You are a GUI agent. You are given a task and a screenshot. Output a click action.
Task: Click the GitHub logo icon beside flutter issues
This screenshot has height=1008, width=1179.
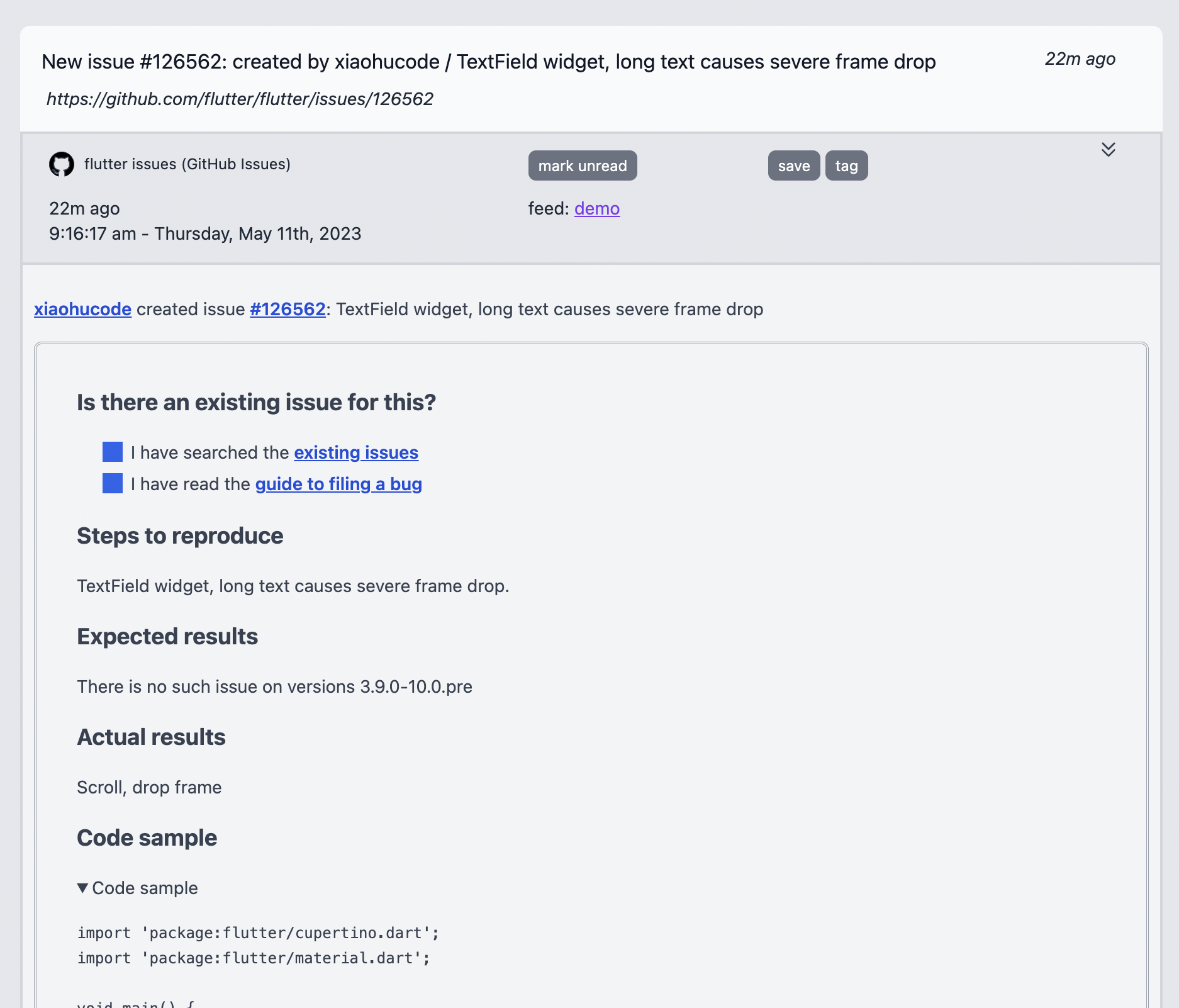pyautogui.click(x=62, y=164)
